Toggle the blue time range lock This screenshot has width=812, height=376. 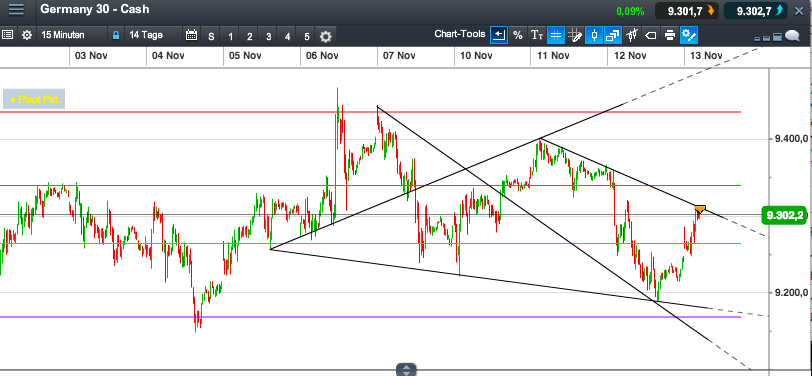[115, 35]
